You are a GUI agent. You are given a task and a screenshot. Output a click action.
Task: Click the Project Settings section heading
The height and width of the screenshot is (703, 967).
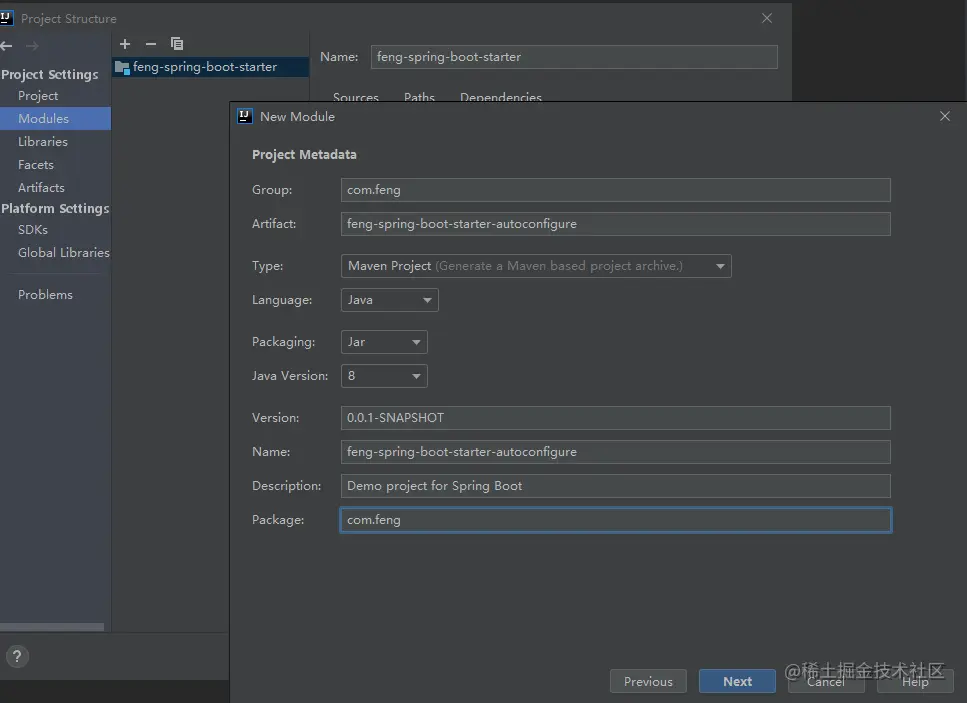point(49,75)
